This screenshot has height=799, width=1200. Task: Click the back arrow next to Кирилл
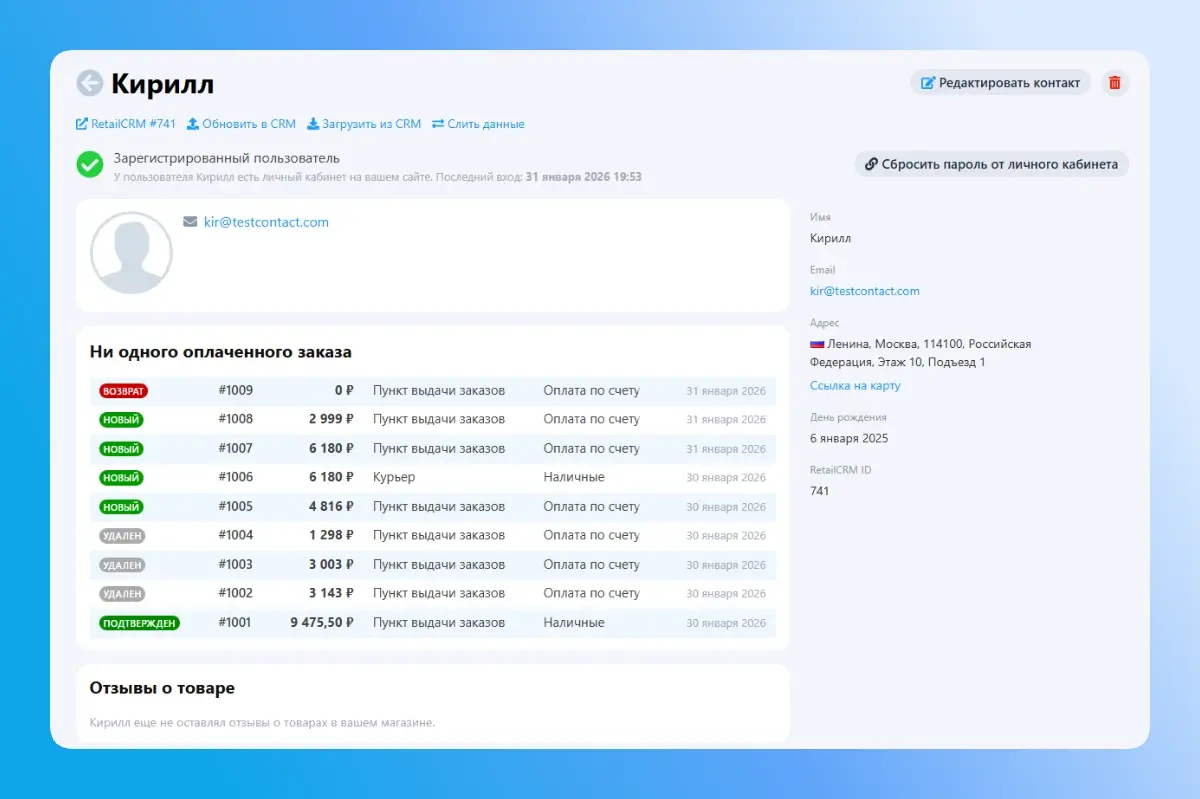click(x=90, y=83)
